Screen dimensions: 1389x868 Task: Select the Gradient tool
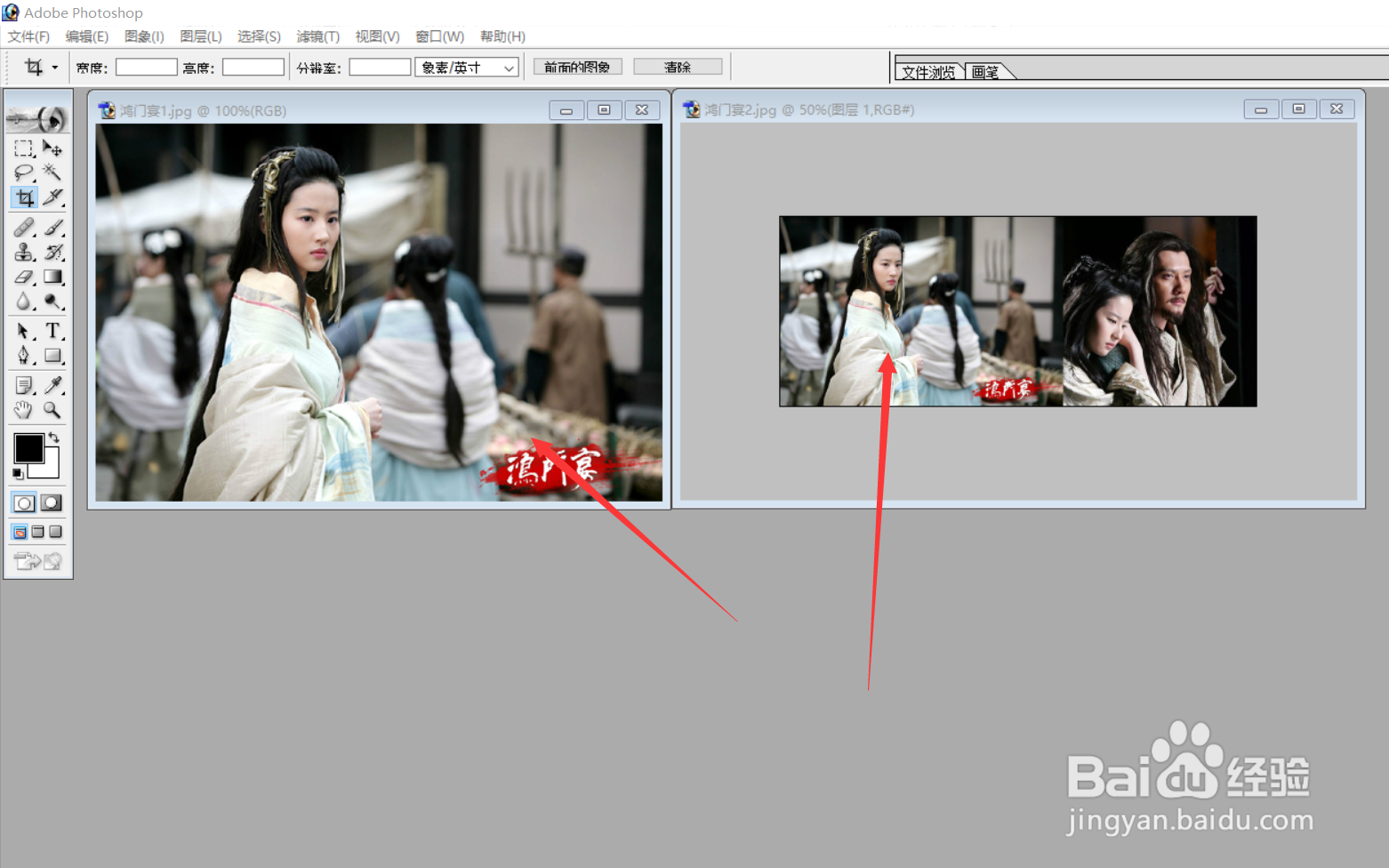click(52, 277)
